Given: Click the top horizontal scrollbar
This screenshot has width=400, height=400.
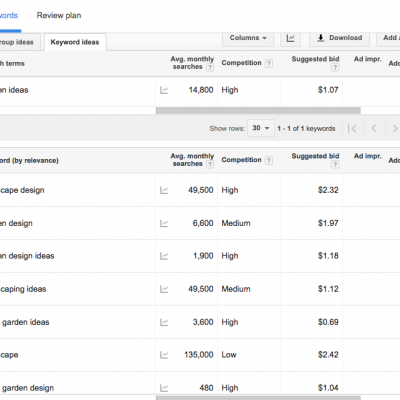Looking at the screenshot, I should tap(258, 111).
